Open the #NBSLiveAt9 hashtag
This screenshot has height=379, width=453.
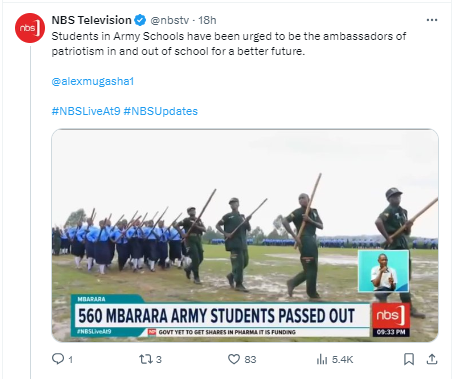[x=86, y=111]
